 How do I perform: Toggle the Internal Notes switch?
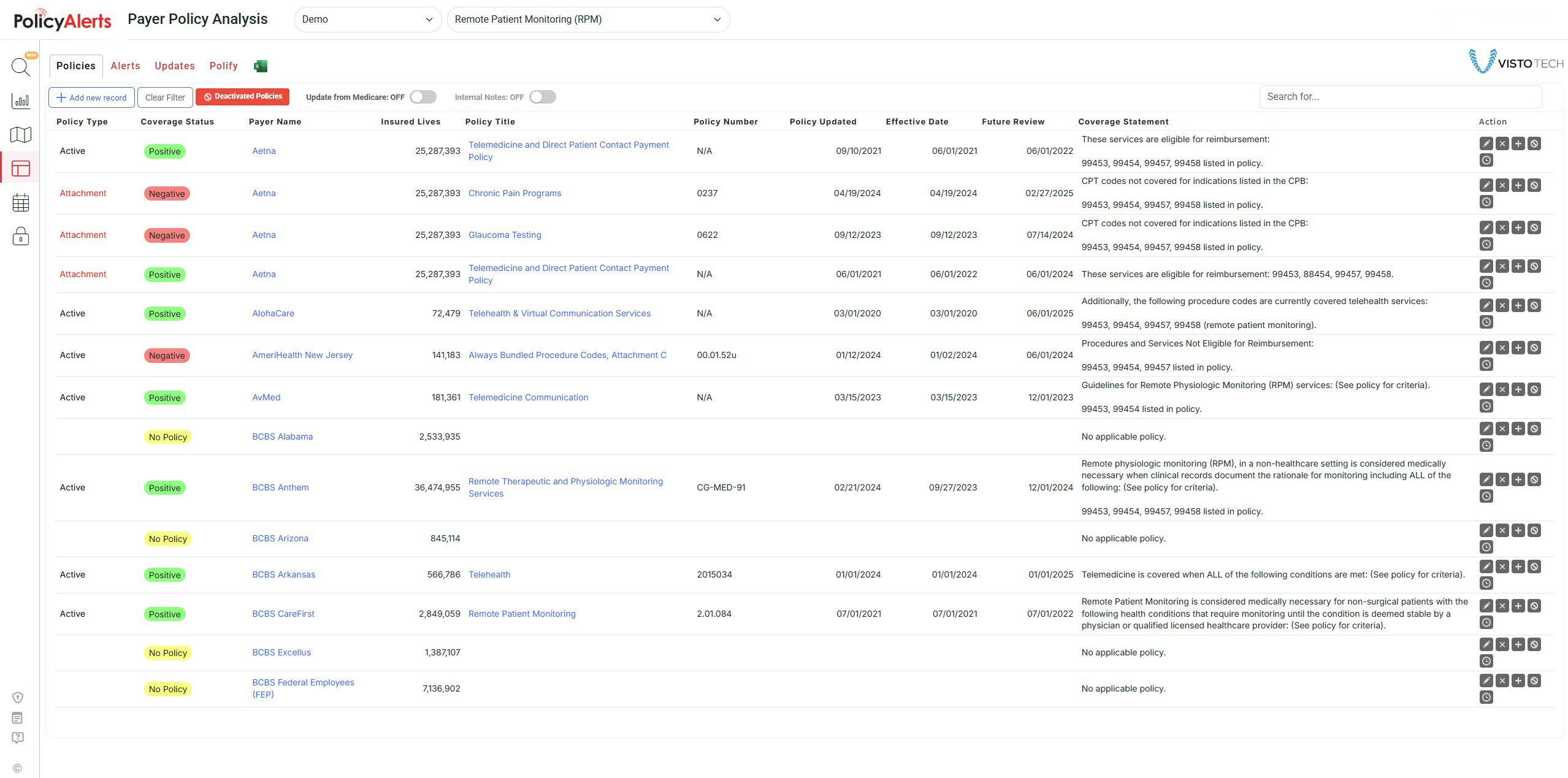(542, 97)
